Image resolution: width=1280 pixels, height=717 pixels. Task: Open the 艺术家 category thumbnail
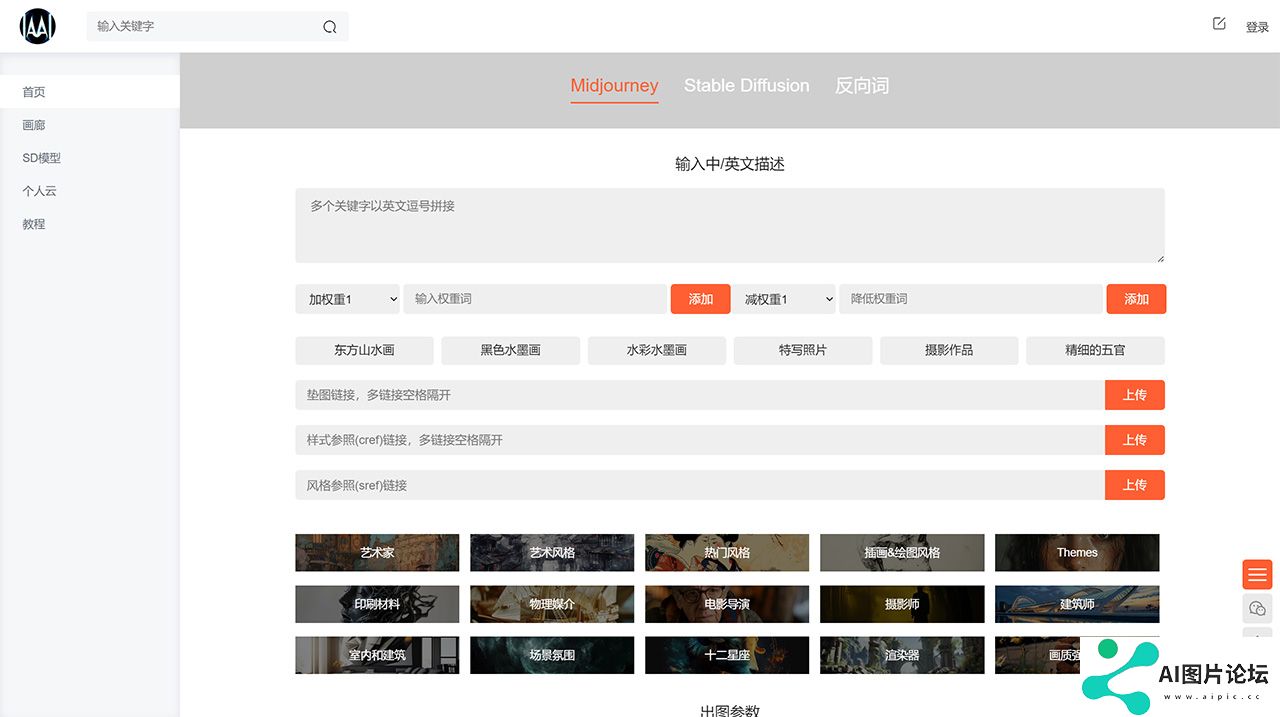click(x=377, y=552)
